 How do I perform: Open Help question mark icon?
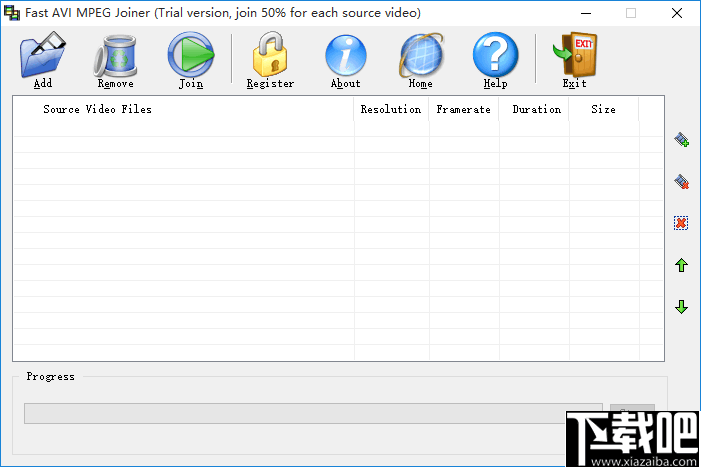495,55
